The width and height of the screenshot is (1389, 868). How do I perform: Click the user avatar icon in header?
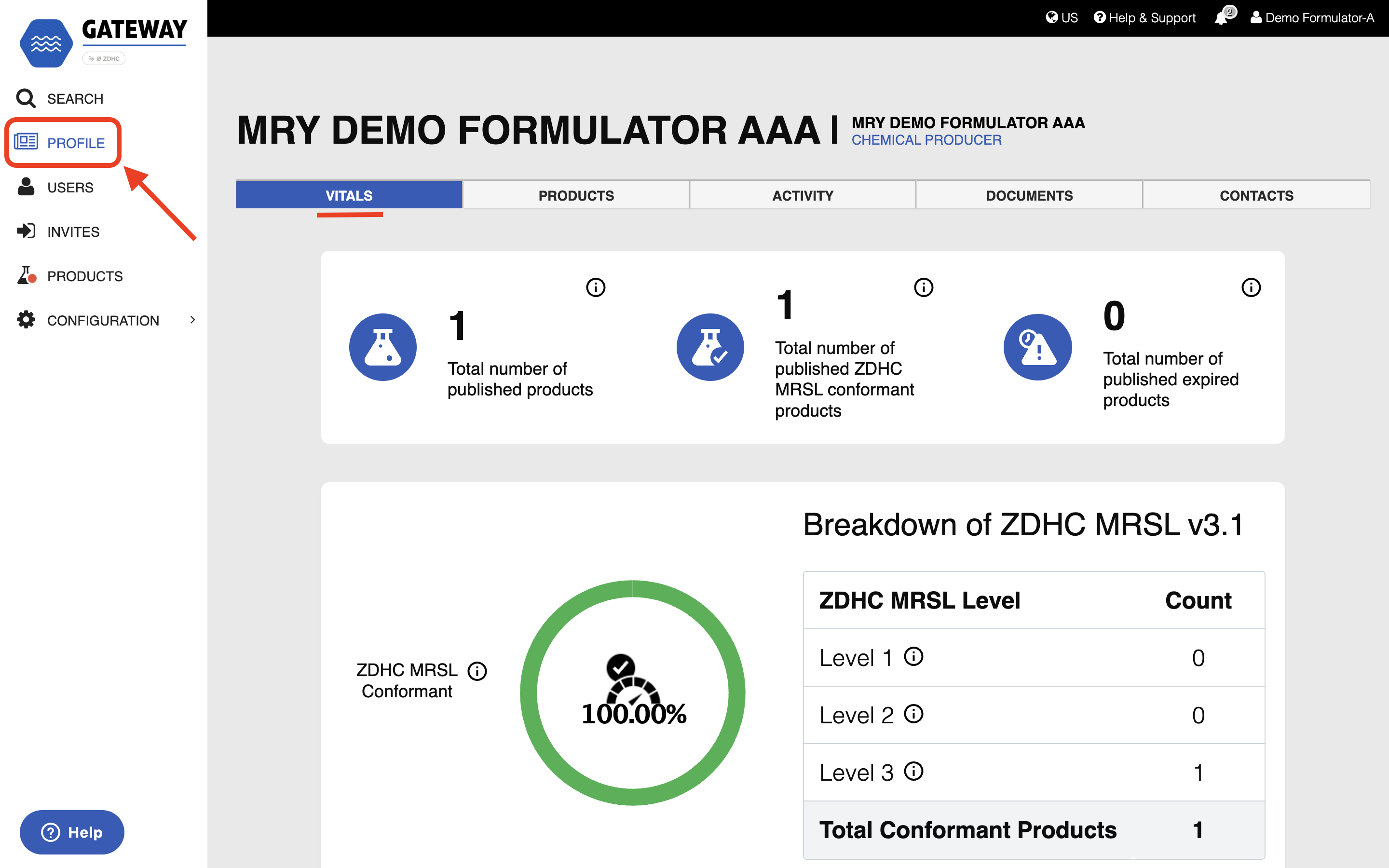click(1256, 17)
